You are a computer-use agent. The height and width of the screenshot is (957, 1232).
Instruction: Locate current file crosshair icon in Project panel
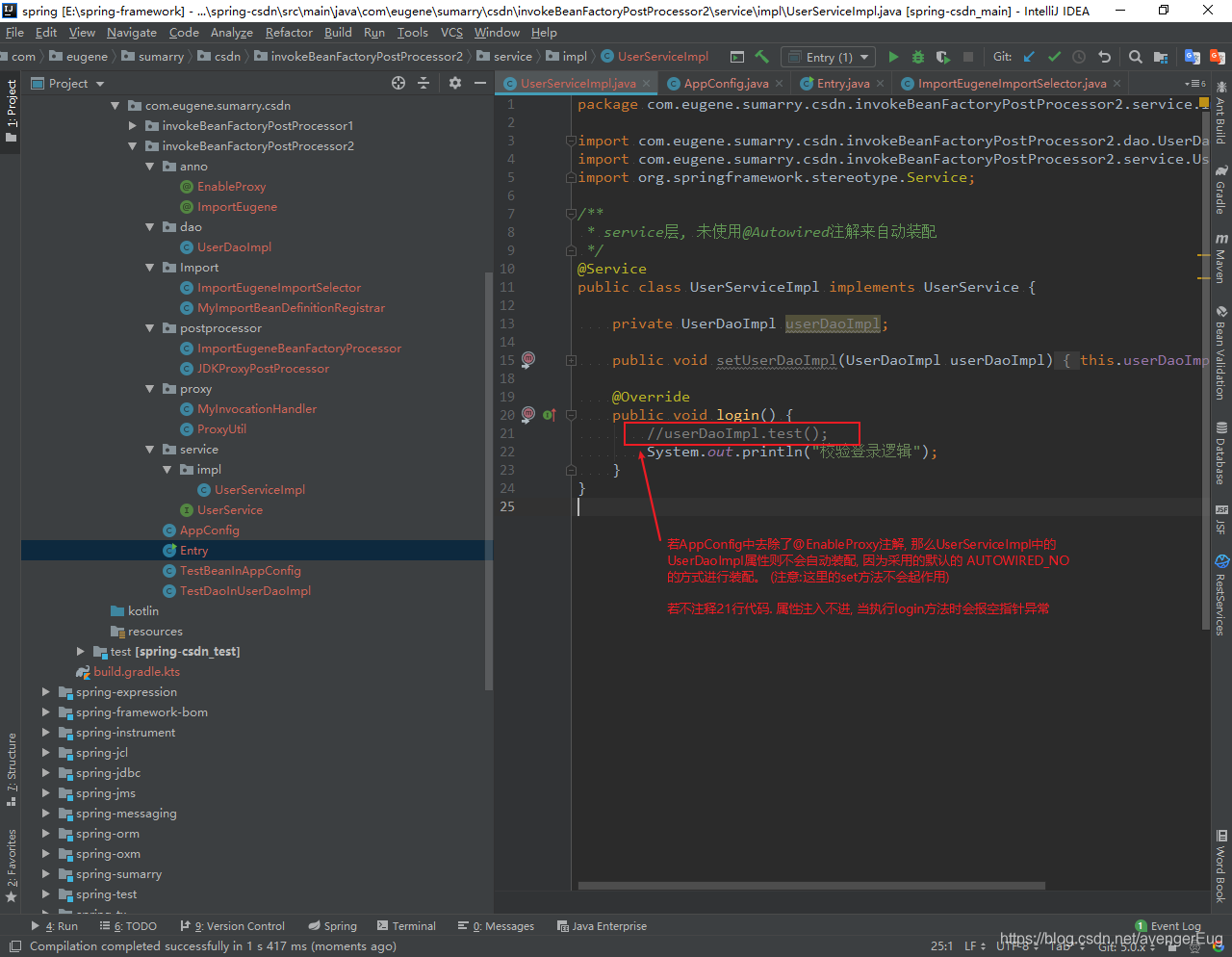[398, 84]
